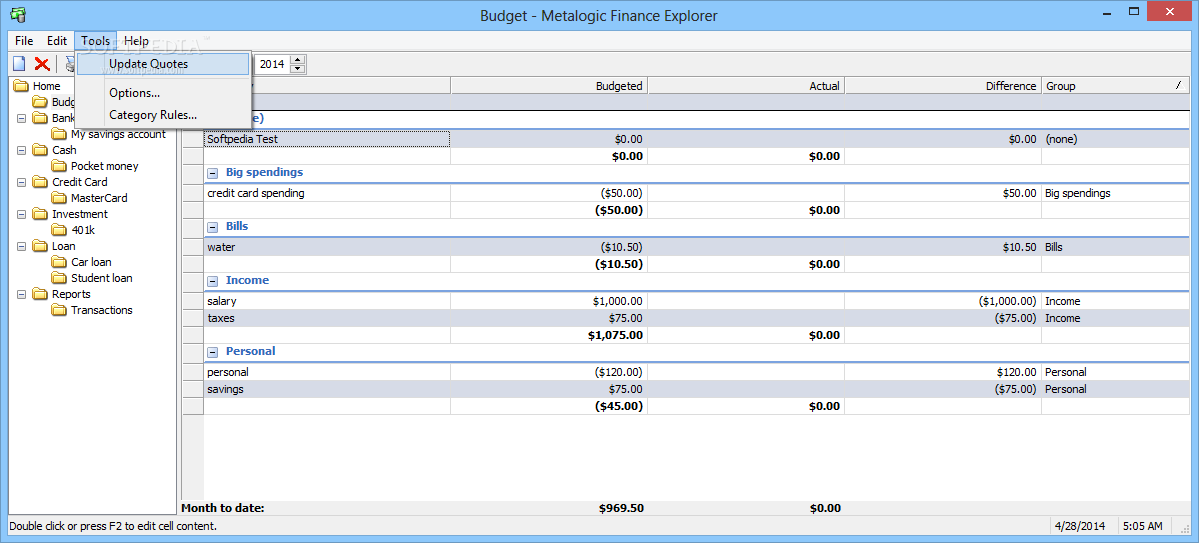Click the Transactions folder icon
1199x543 pixels.
[x=59, y=311]
